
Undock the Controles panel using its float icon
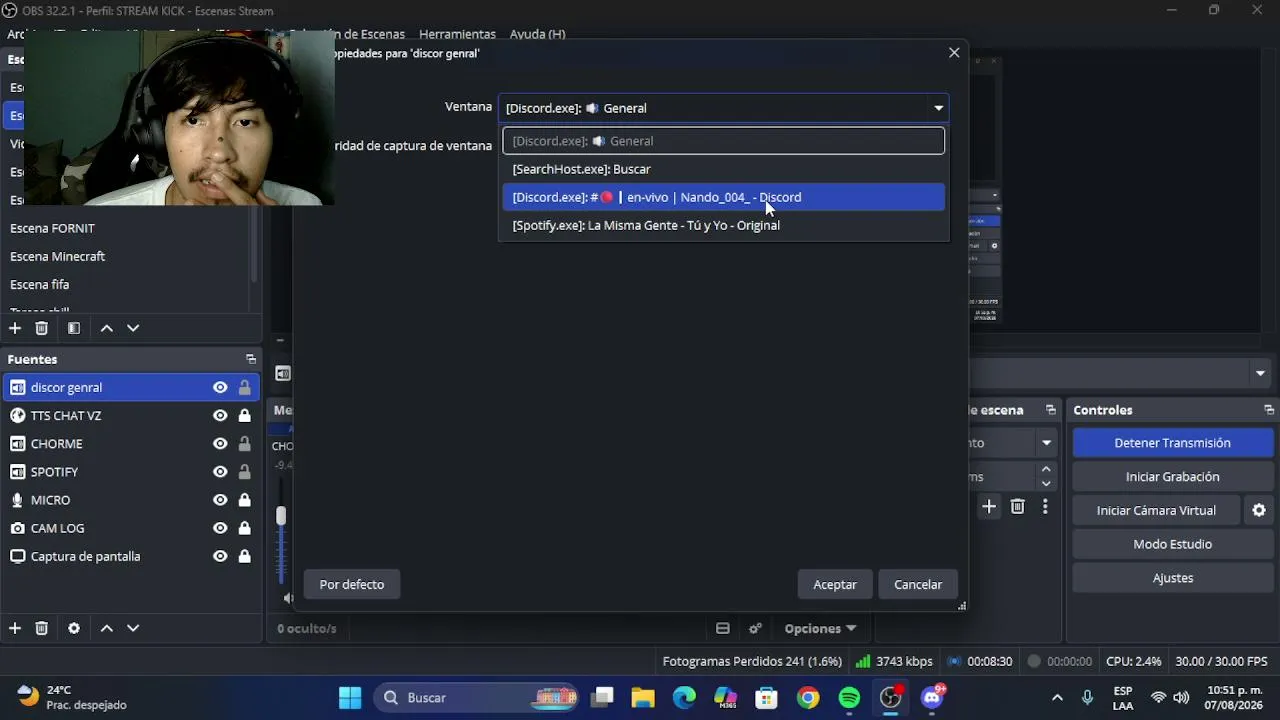[1269, 410]
